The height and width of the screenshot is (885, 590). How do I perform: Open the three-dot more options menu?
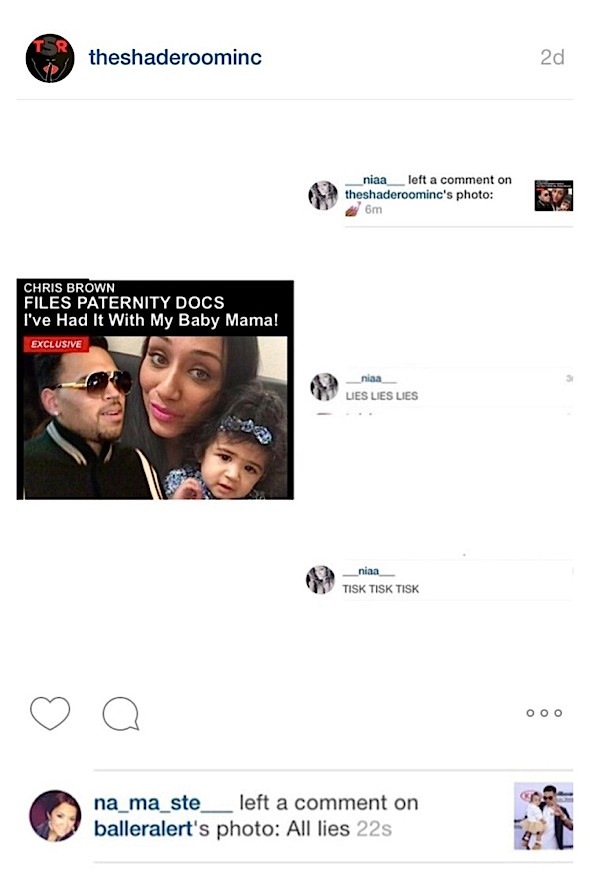544,713
